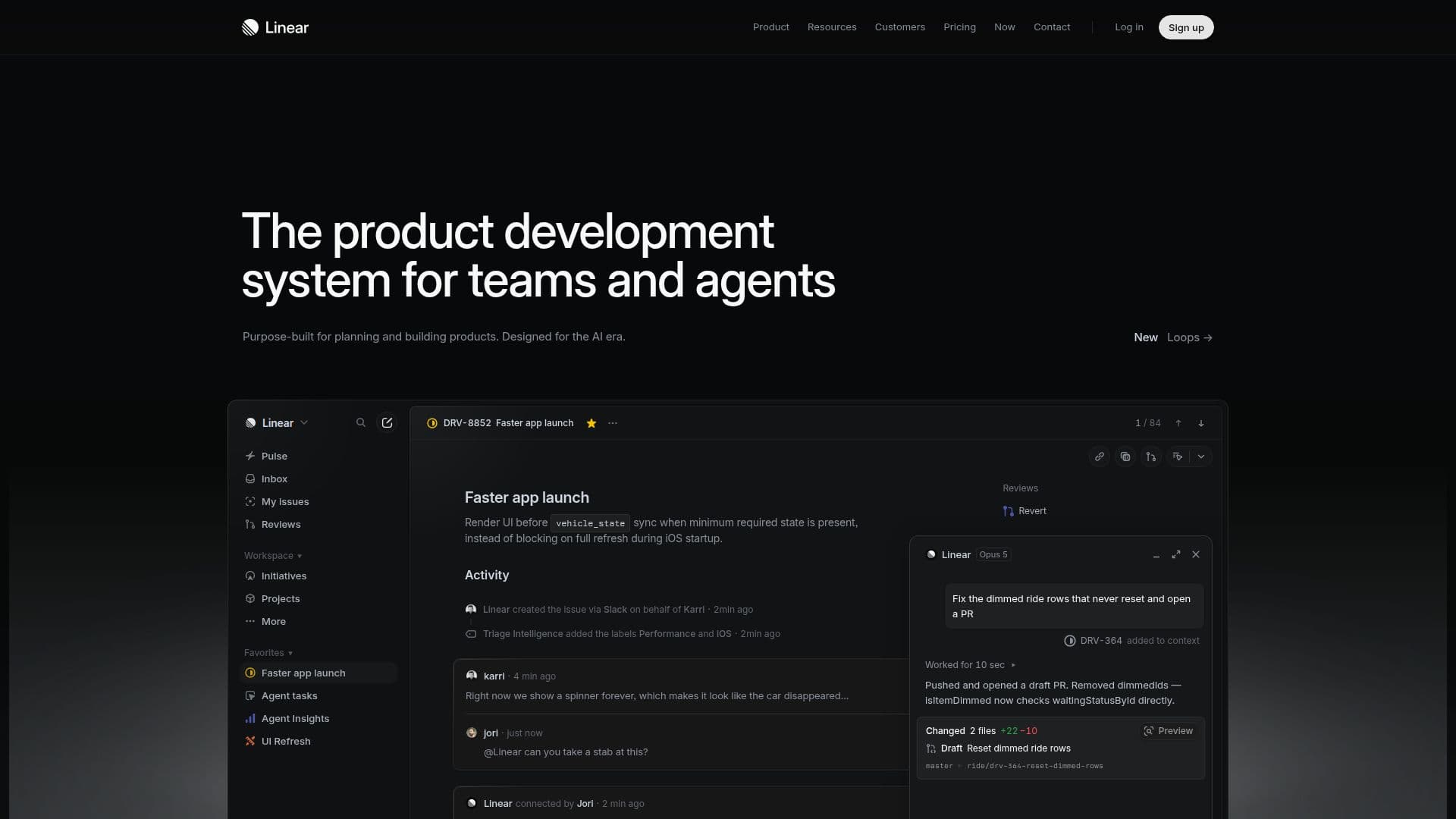
Task: Click Preview in the changed files card
Action: point(1168,731)
